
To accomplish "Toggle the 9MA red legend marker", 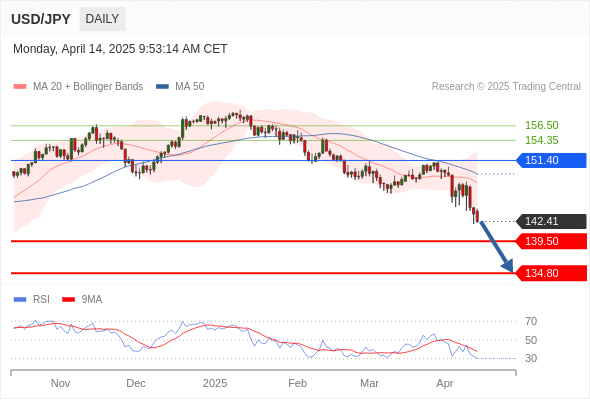I will (x=68, y=300).
